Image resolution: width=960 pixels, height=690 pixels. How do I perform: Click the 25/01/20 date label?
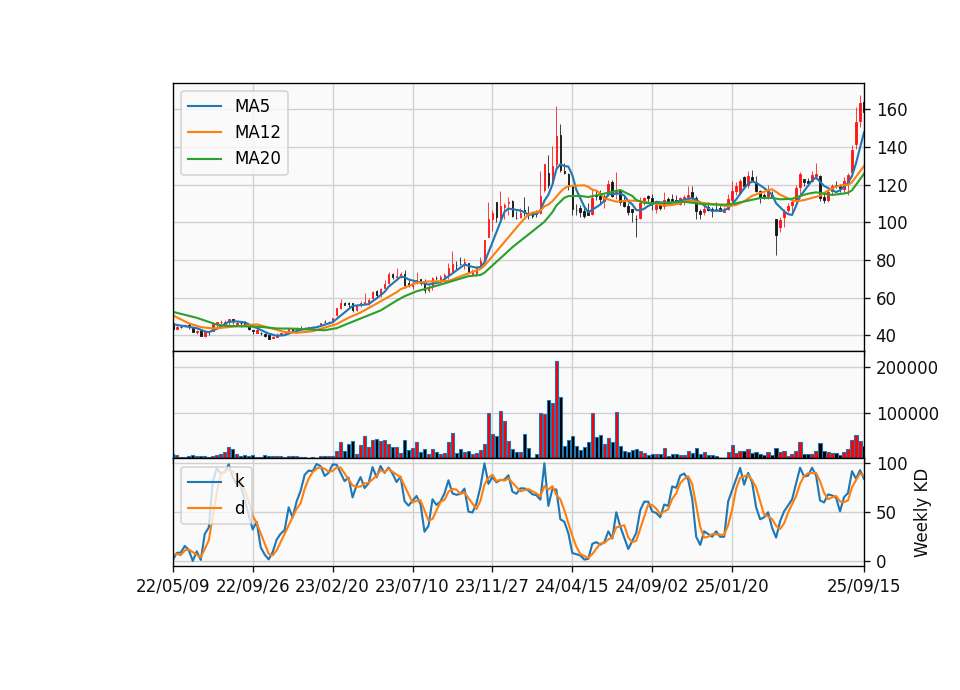click(732, 586)
